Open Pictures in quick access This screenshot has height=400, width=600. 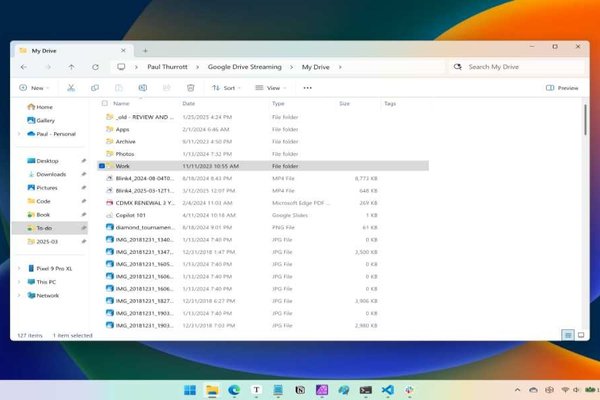(42, 188)
